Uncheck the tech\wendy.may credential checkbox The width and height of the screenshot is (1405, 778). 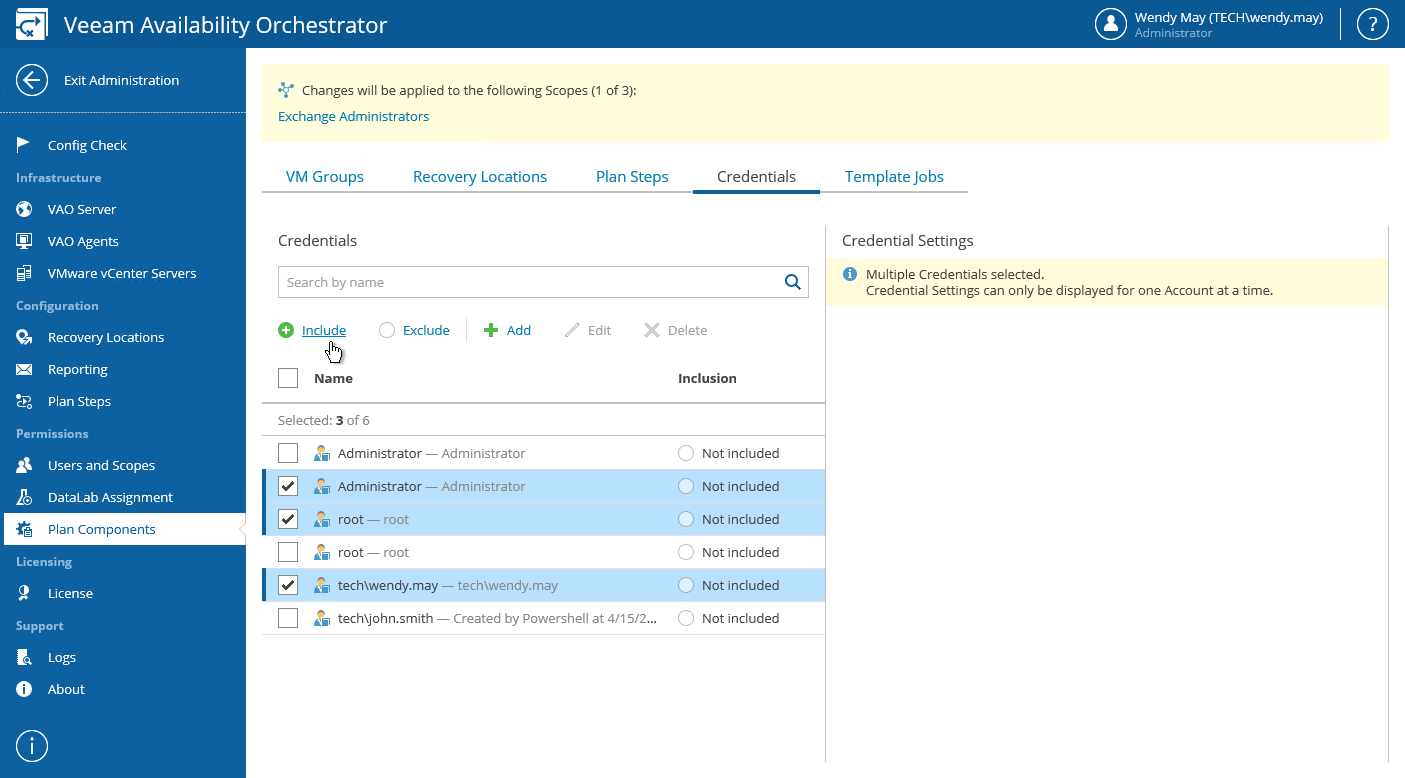[288, 585]
